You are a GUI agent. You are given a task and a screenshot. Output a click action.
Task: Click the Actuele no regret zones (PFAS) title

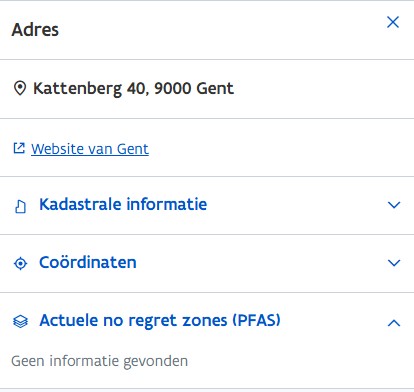click(160, 321)
